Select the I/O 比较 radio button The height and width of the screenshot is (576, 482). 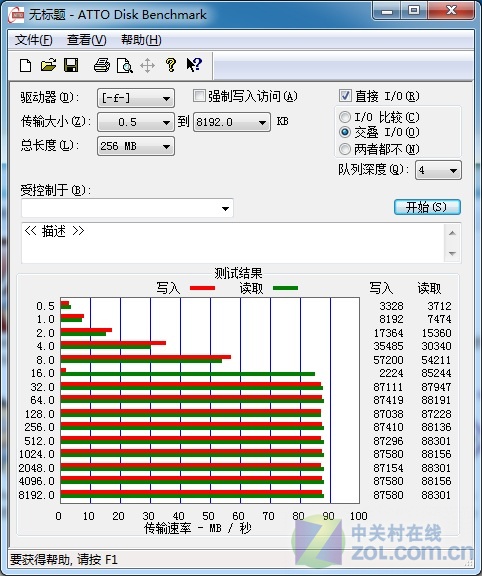coord(345,117)
